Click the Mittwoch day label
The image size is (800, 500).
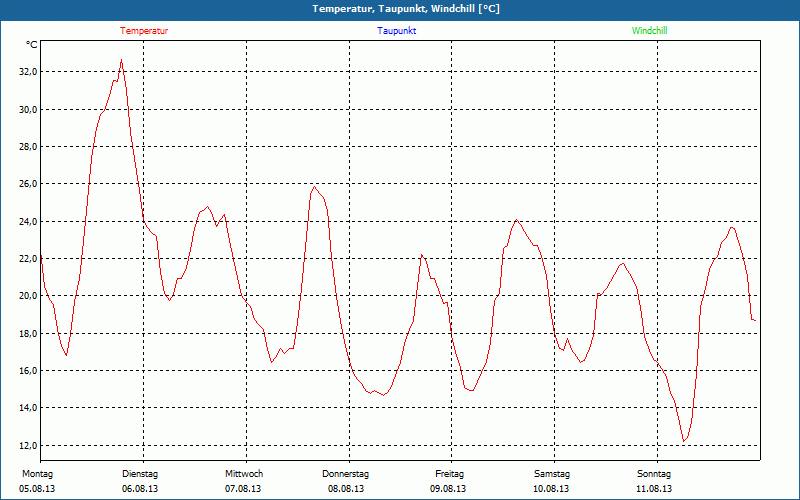pyautogui.click(x=244, y=474)
